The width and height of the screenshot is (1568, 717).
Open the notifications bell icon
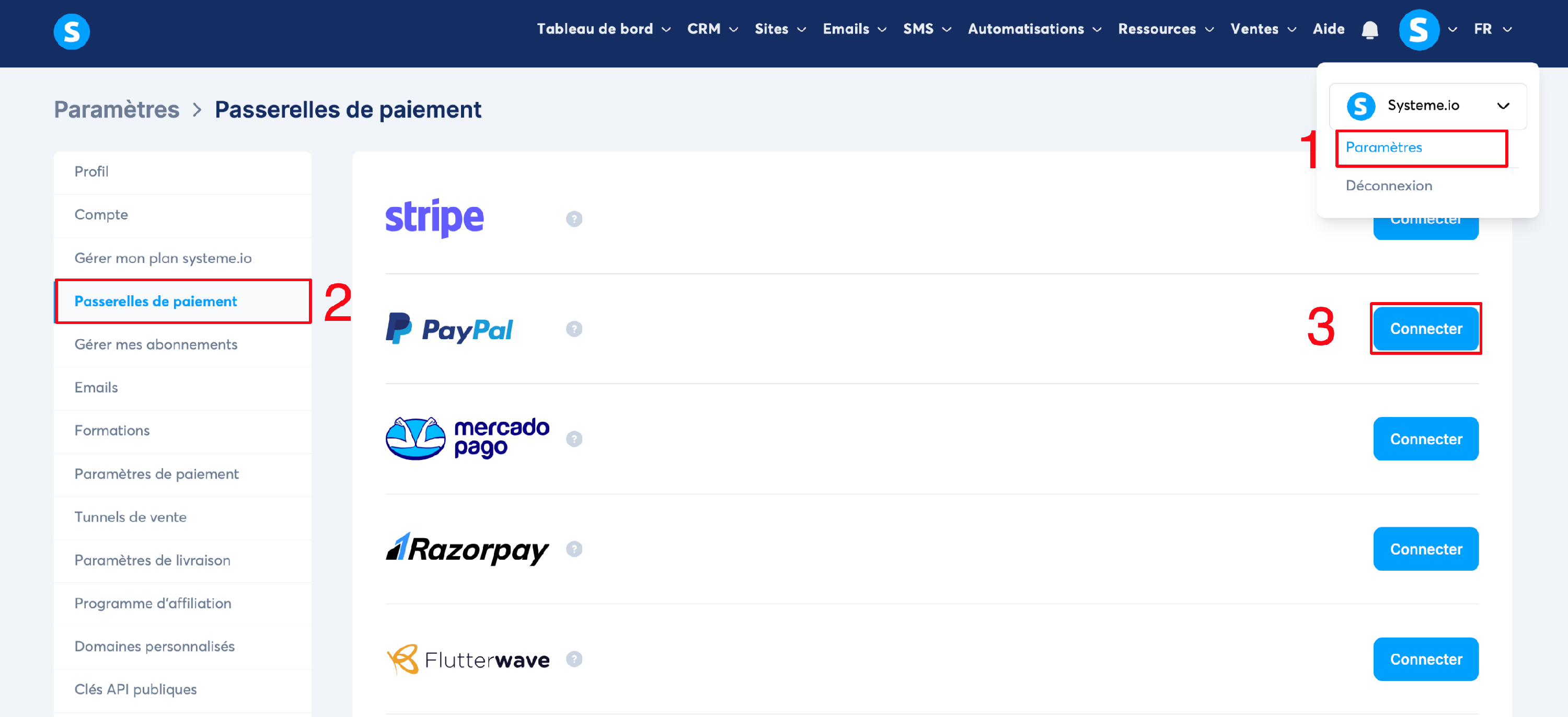pyautogui.click(x=1369, y=30)
